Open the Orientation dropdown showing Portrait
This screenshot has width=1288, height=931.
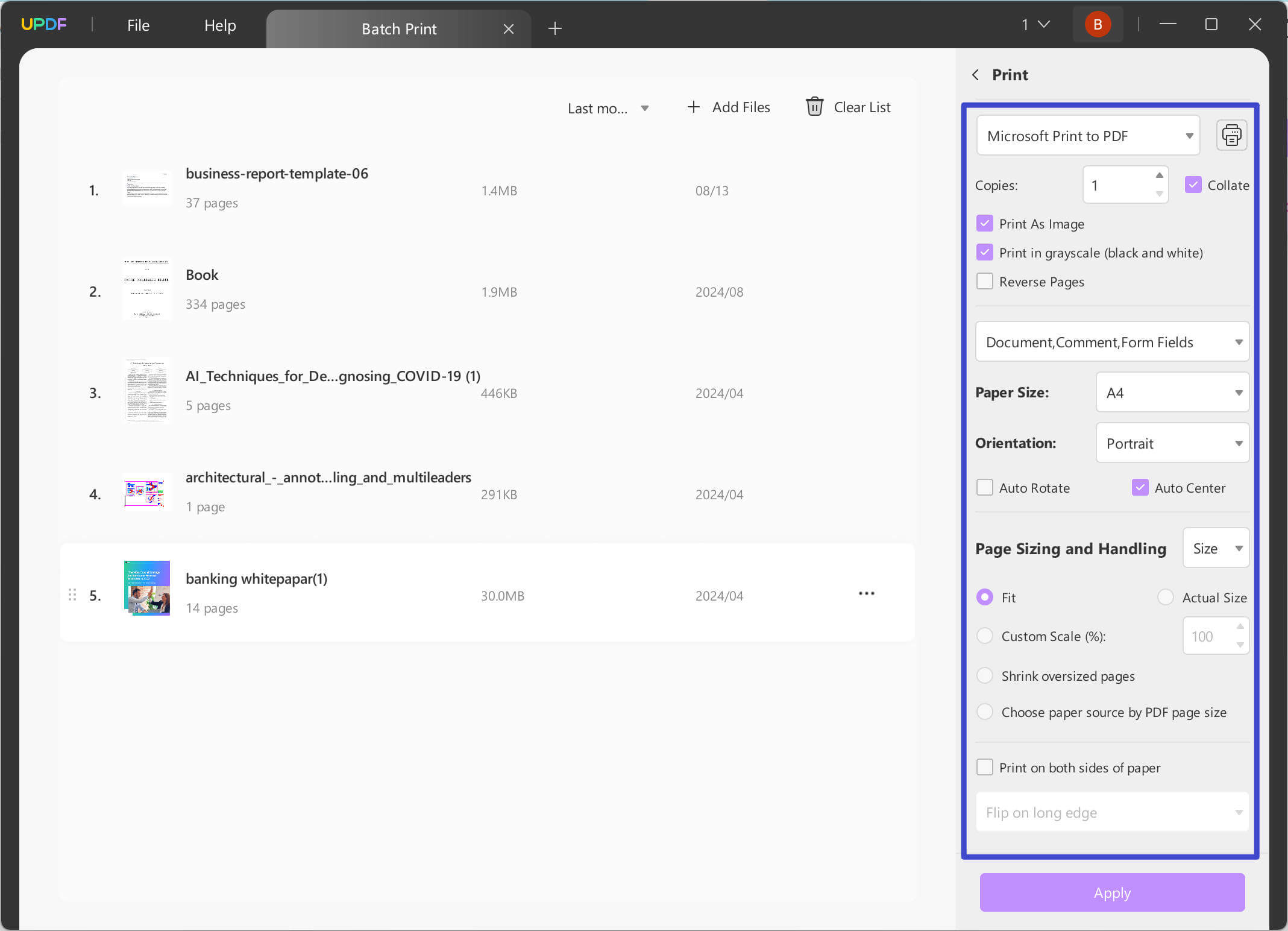pyautogui.click(x=1172, y=443)
